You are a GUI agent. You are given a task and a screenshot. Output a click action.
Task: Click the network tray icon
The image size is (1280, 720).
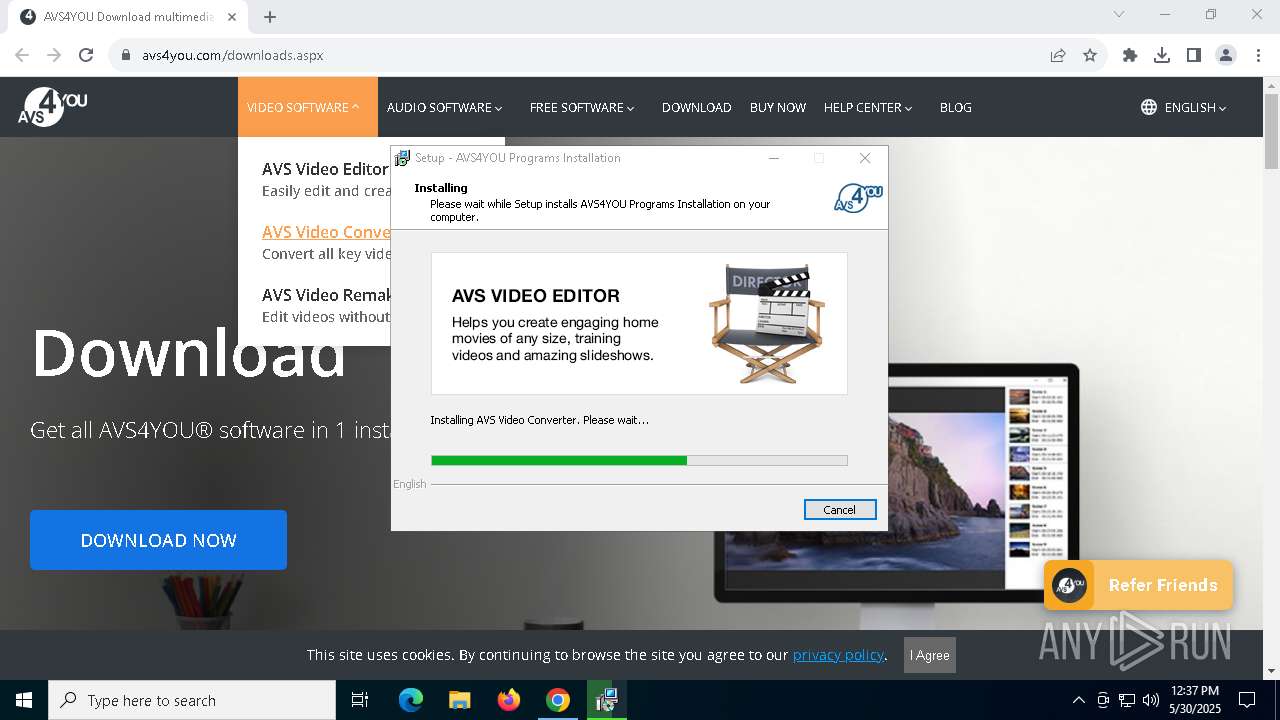pos(1127,700)
